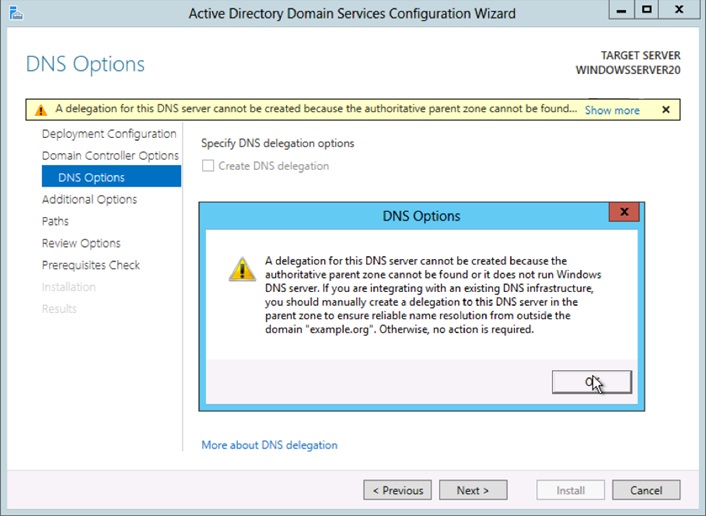Screen dimensions: 706x516
Task: Open More about DNS delegation link
Action: coord(269,445)
